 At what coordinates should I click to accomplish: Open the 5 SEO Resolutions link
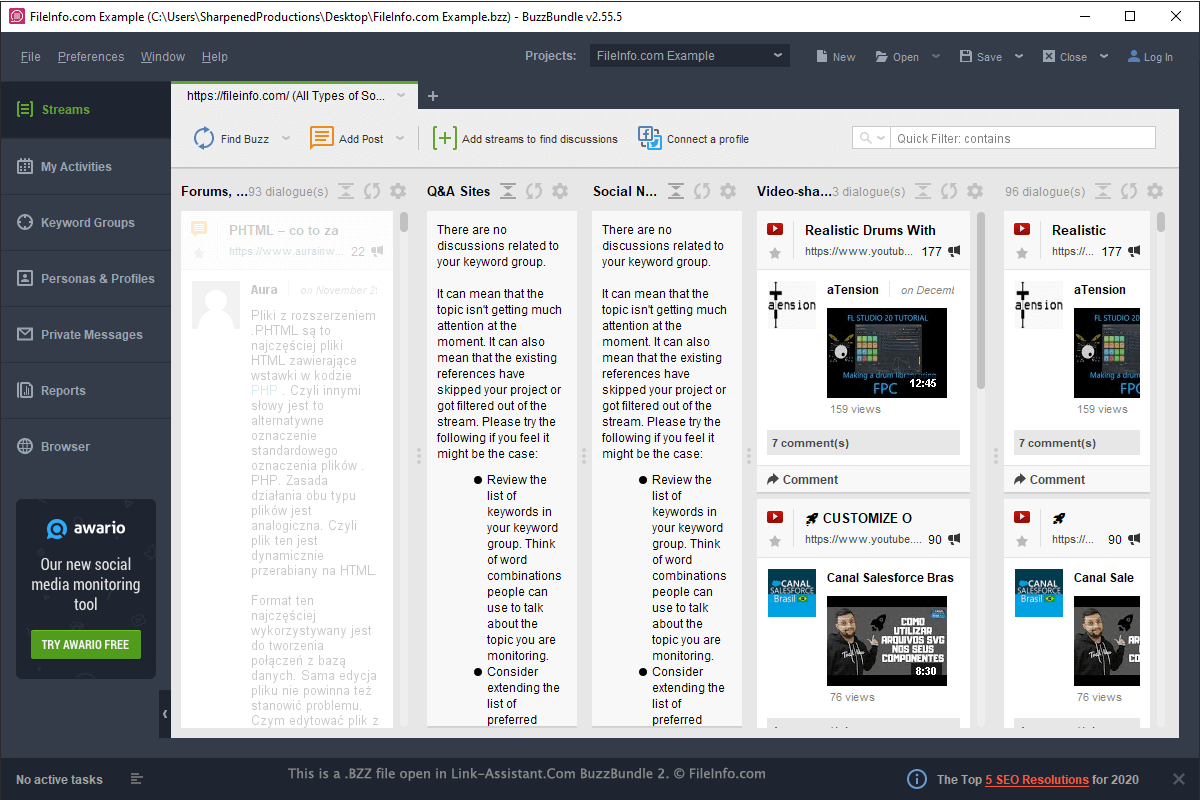[x=1037, y=780]
